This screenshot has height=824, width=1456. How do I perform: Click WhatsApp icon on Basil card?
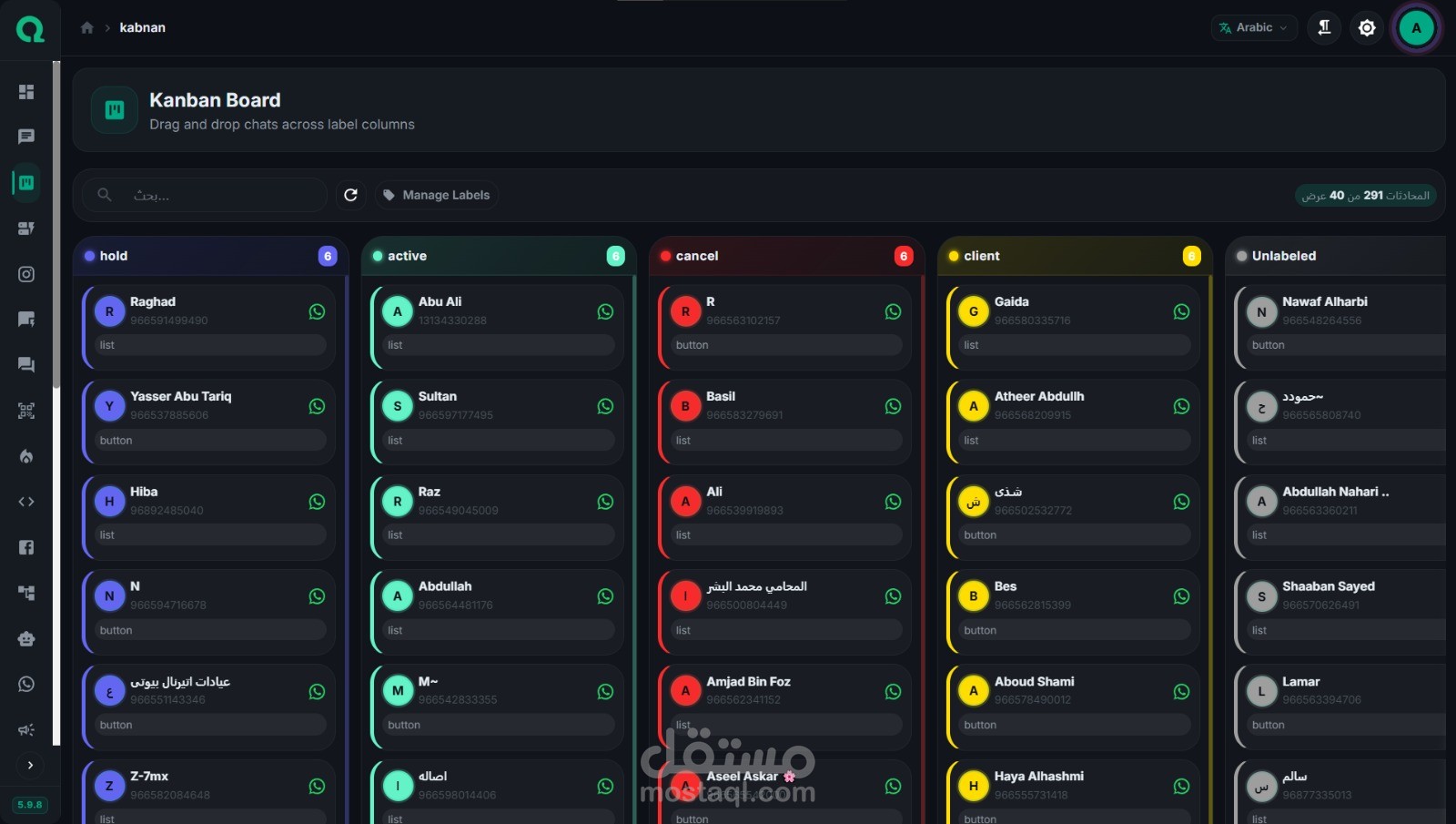893,406
